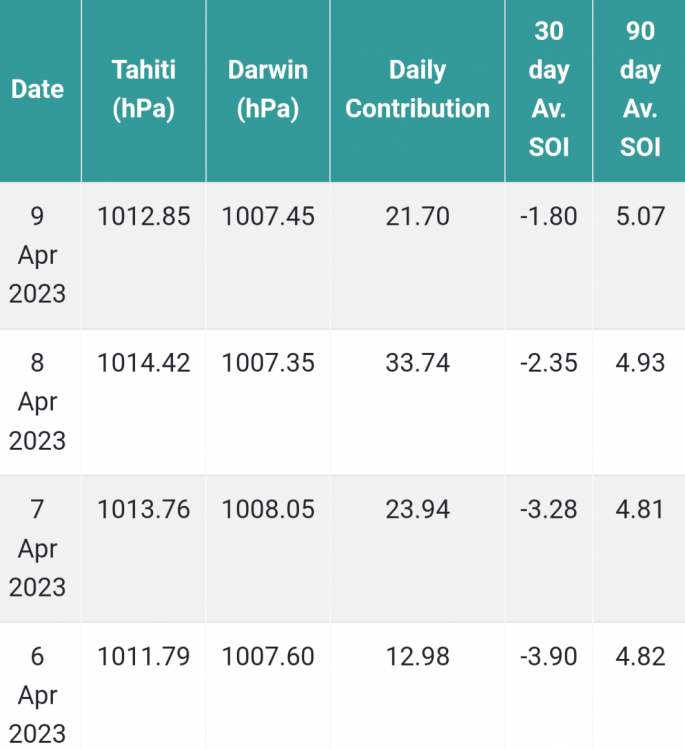Click Tahiti value 1011.79
The width and height of the screenshot is (685, 750).
(143, 657)
